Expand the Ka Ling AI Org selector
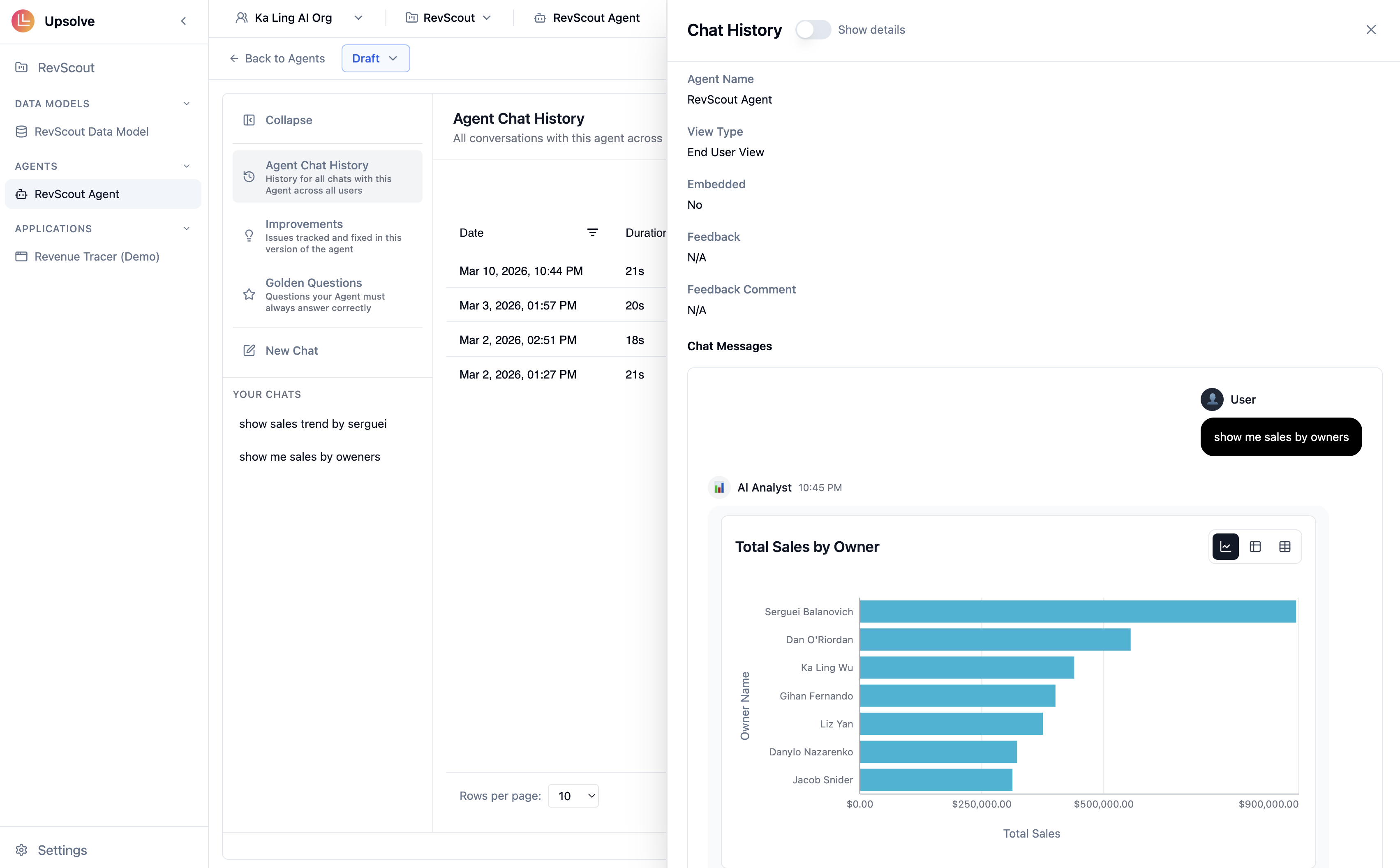 pos(358,18)
